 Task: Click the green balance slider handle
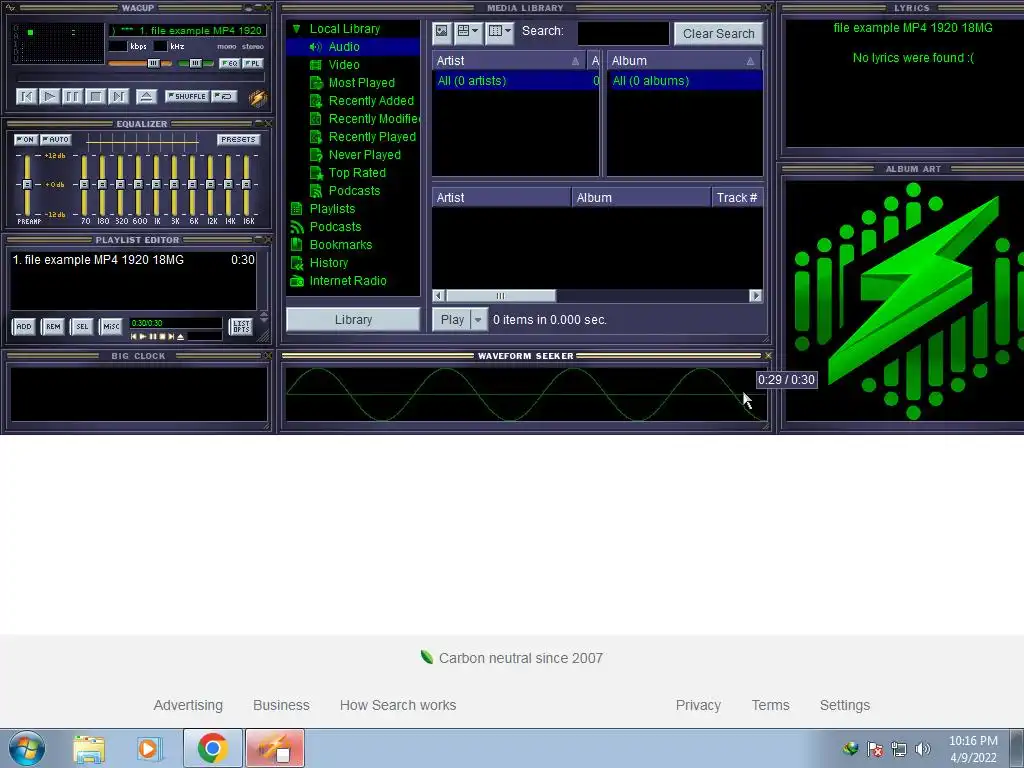click(x=195, y=63)
